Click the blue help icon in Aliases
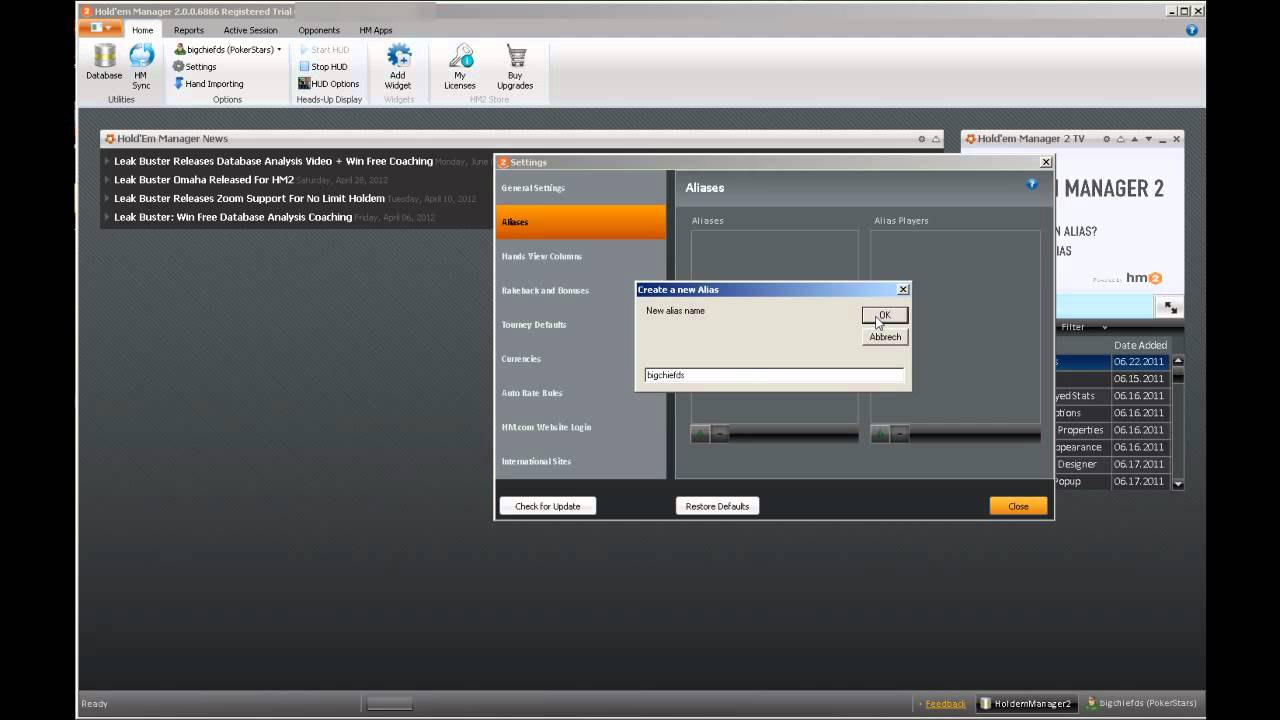1280x720 pixels. 1032,184
